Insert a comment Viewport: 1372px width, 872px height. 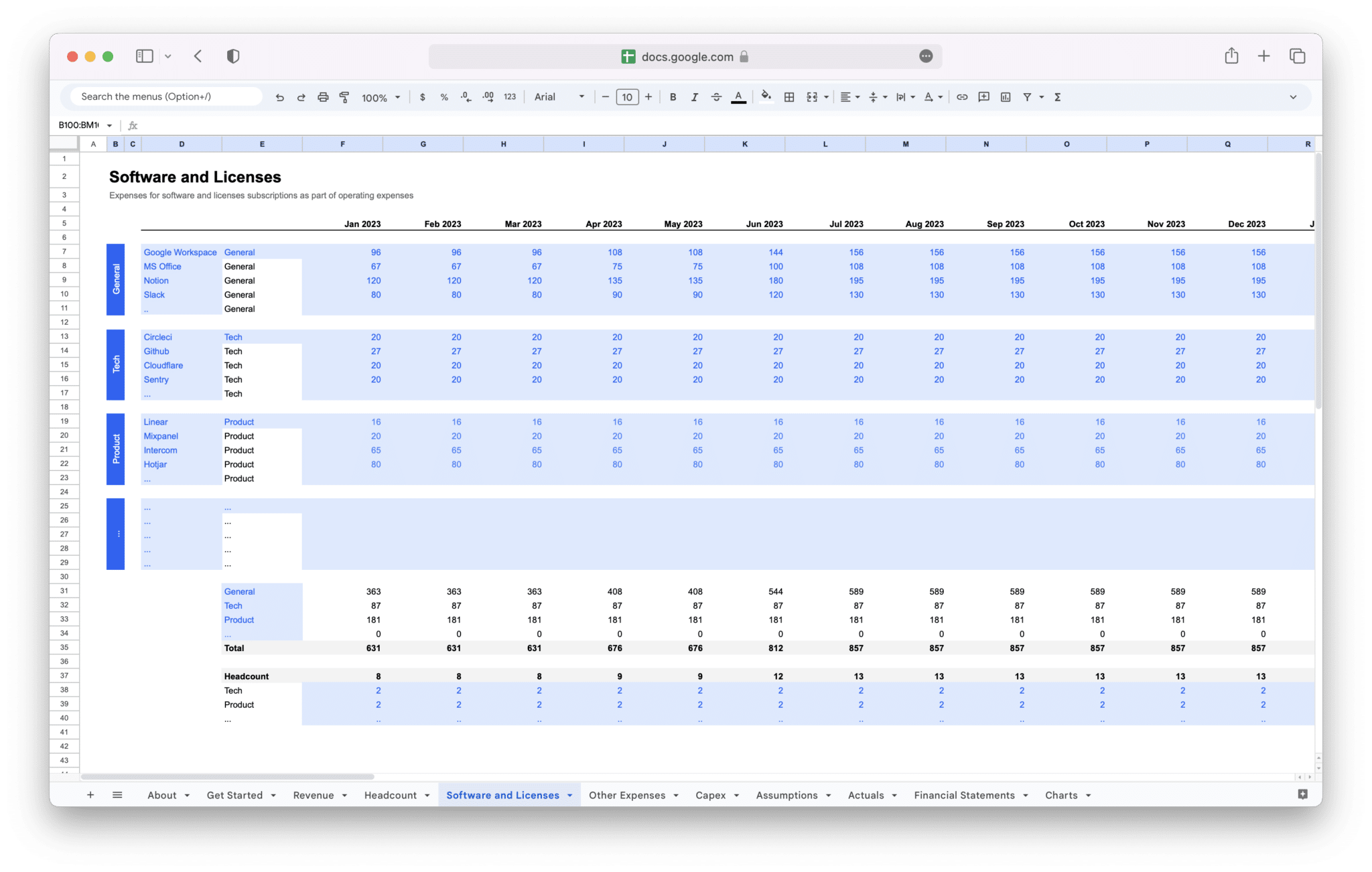tap(983, 97)
